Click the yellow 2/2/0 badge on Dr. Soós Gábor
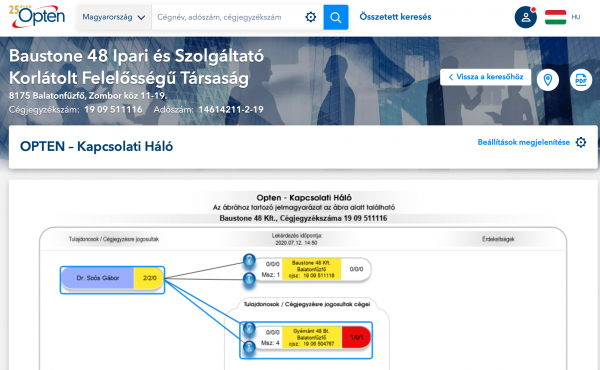The width and height of the screenshot is (600, 370). point(149,278)
